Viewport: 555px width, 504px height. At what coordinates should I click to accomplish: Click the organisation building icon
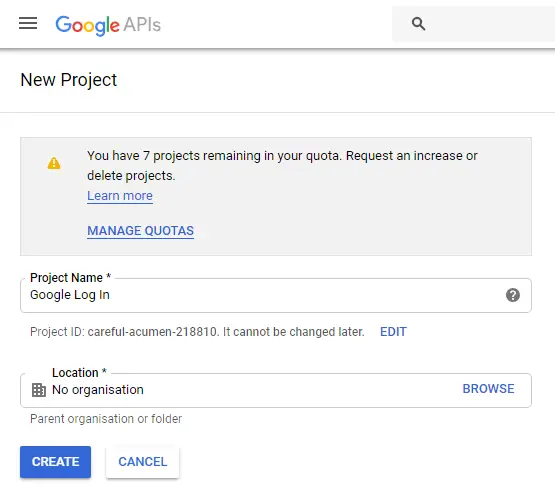click(x=39, y=390)
